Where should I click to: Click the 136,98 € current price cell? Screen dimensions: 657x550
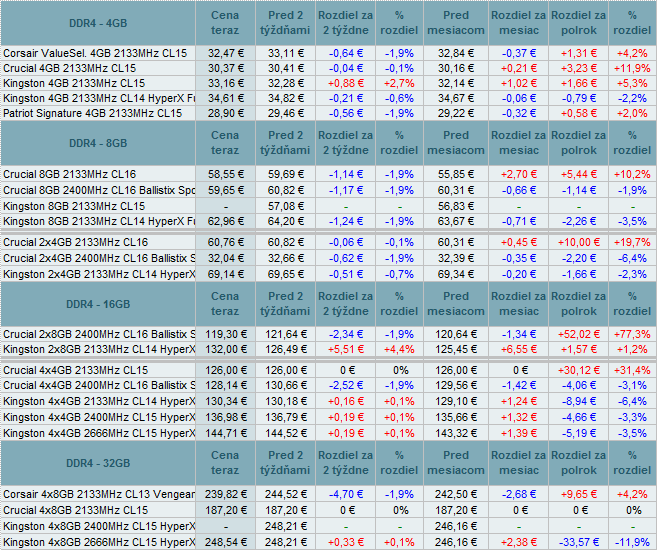225,417
